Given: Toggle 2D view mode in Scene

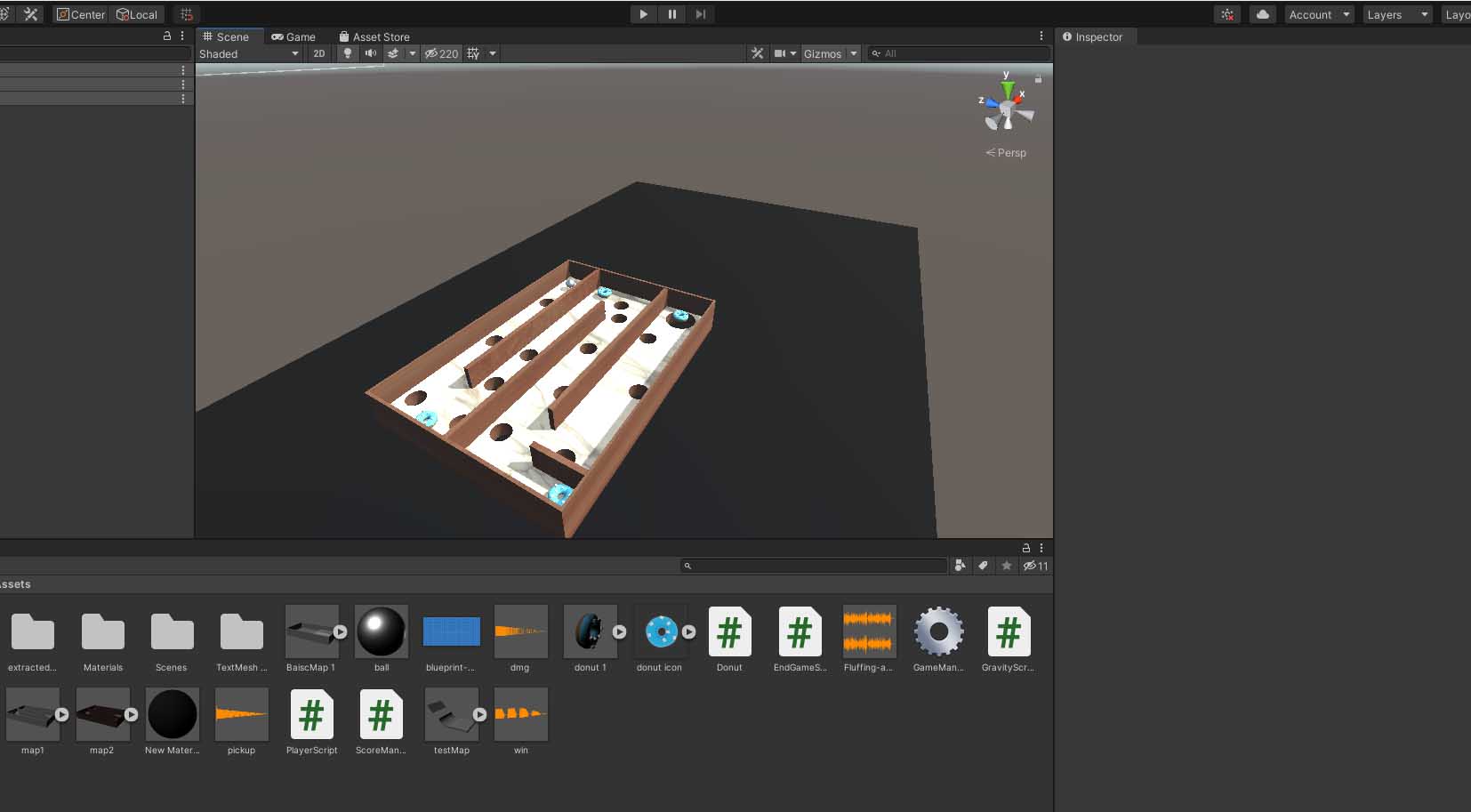Looking at the screenshot, I should coord(318,53).
